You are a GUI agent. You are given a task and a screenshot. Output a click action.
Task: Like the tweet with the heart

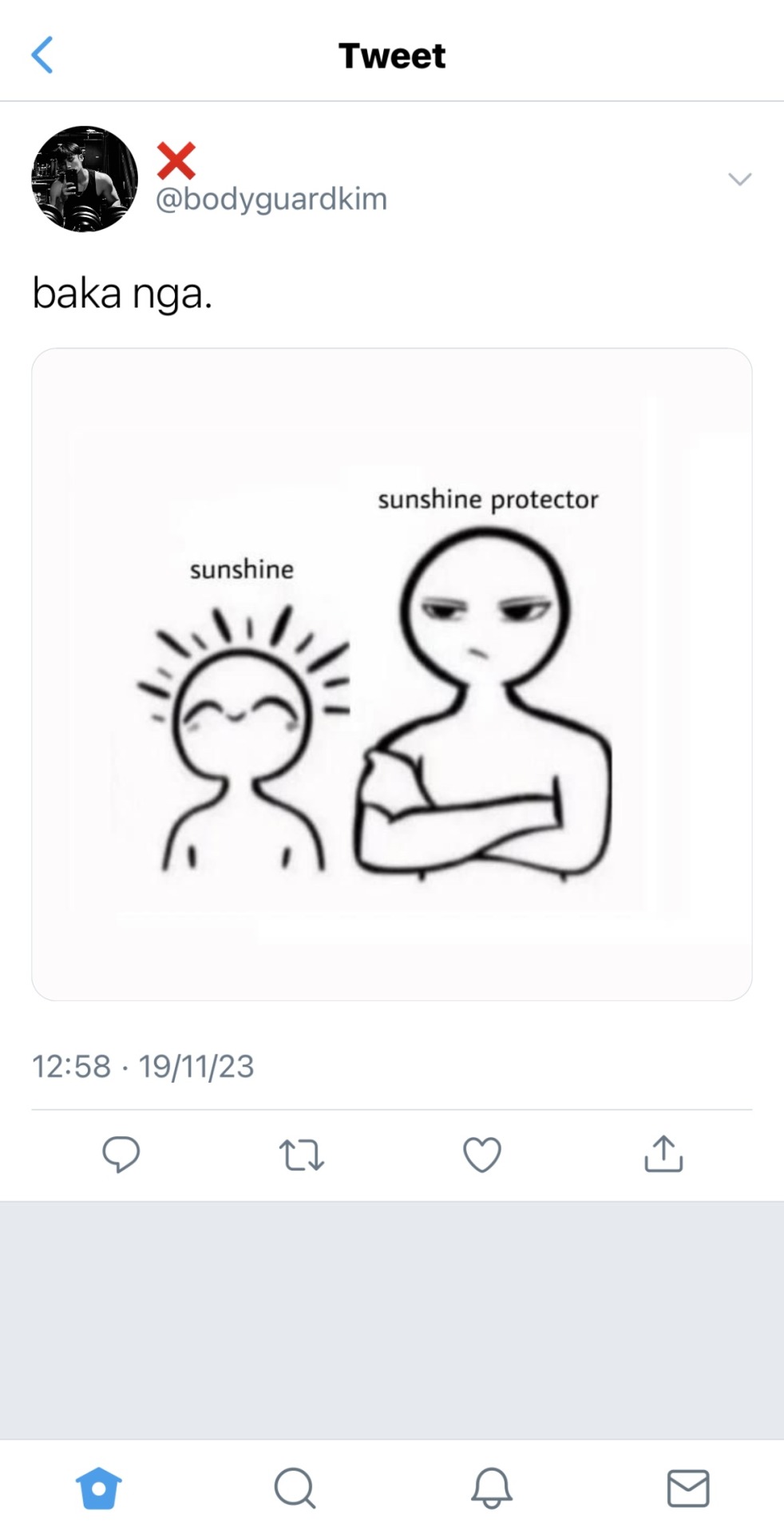point(482,1155)
